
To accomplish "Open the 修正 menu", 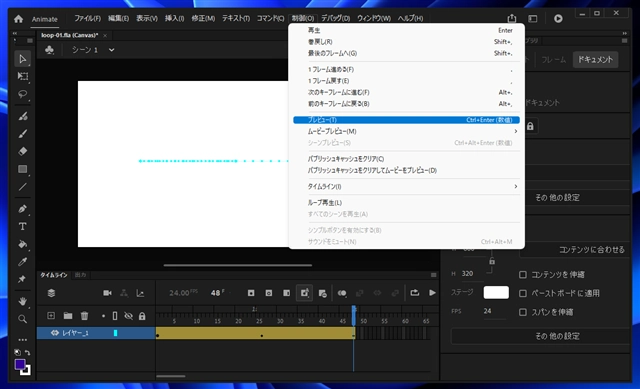I will click(x=203, y=18).
